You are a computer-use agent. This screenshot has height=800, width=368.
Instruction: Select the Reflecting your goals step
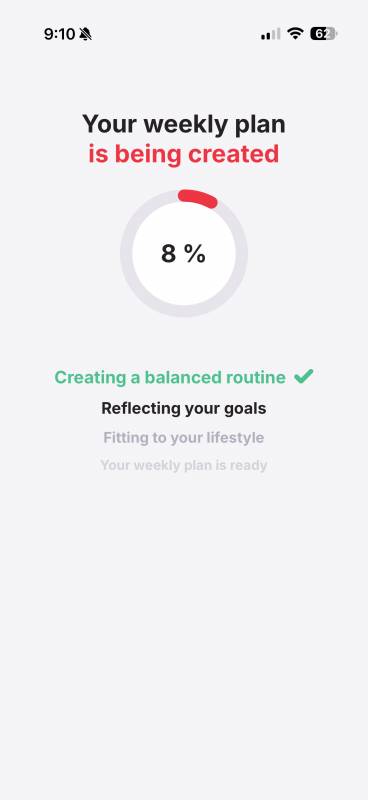pyautogui.click(x=184, y=408)
